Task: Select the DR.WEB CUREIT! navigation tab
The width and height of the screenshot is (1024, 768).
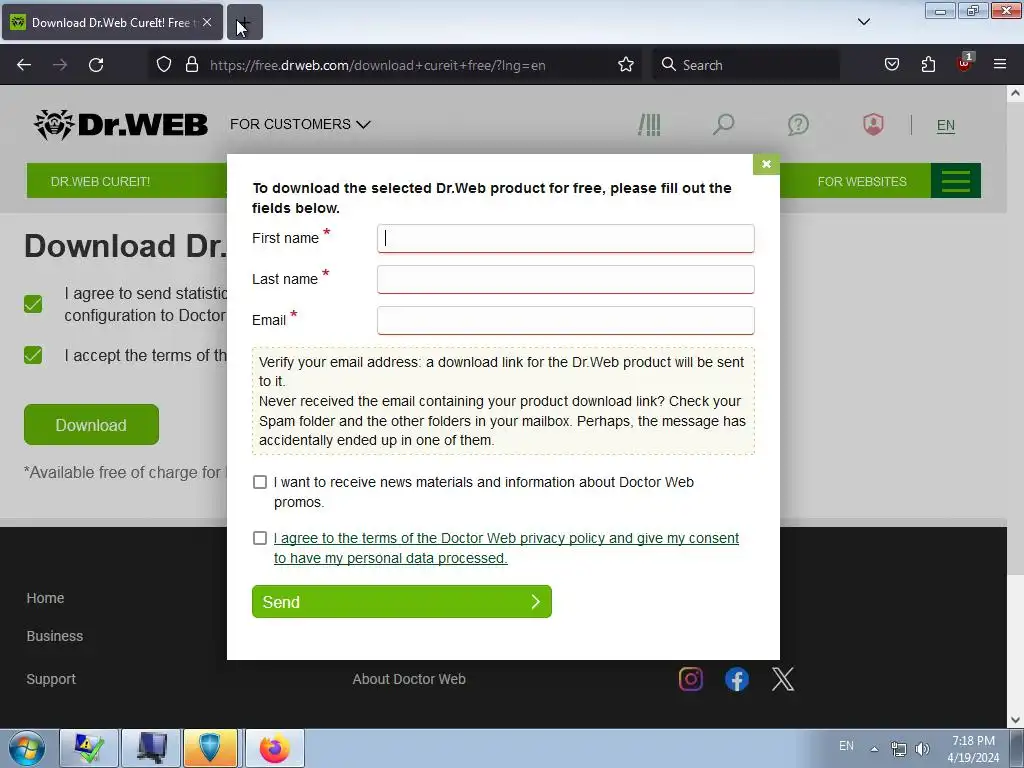Action: [101, 182]
